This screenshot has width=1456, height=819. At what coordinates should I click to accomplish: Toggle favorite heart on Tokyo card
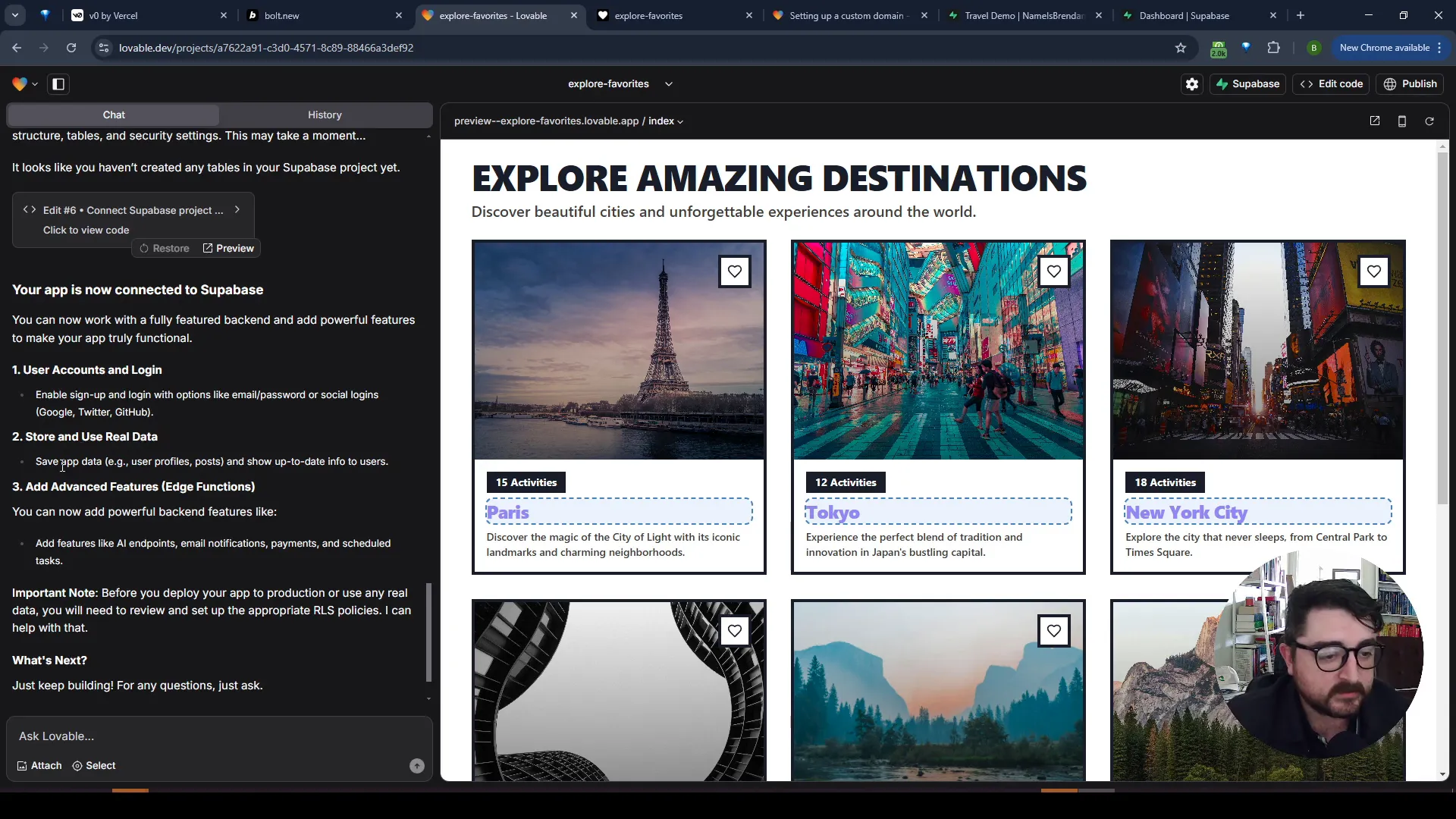click(1053, 271)
